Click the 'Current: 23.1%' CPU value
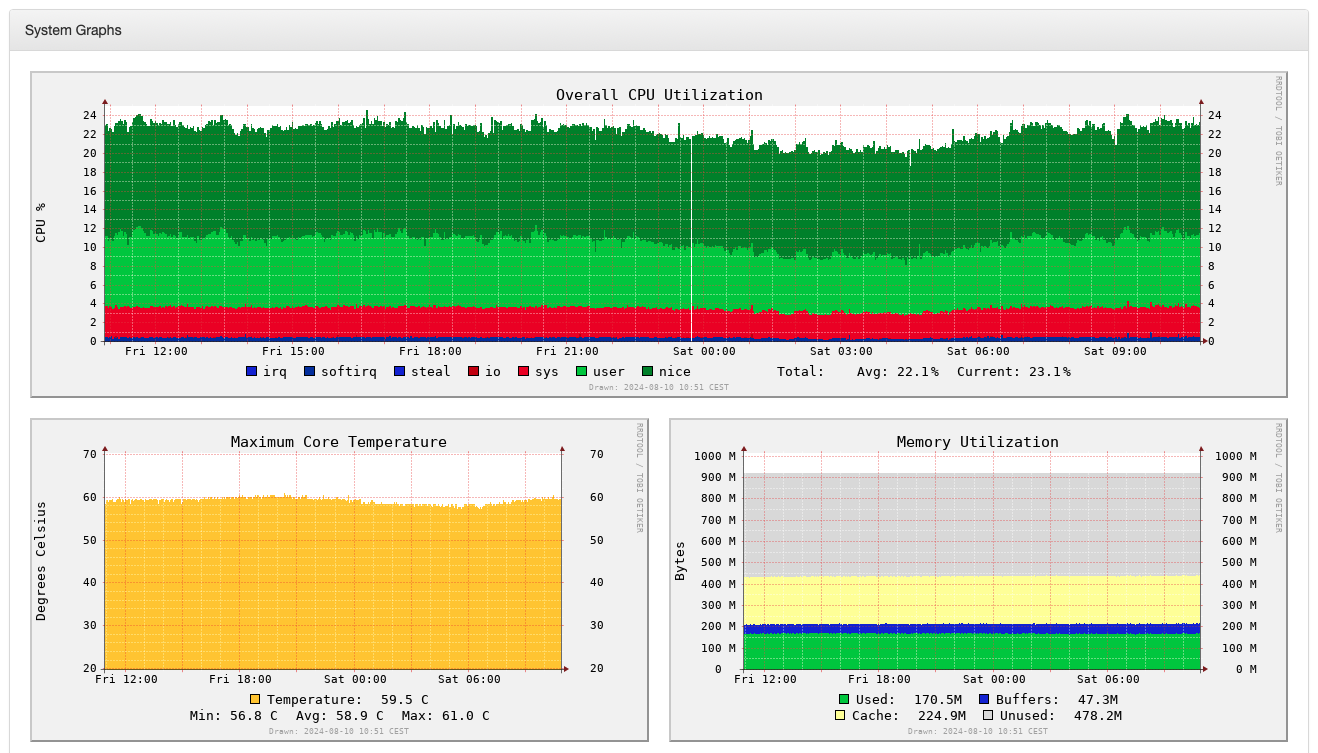 [1014, 371]
